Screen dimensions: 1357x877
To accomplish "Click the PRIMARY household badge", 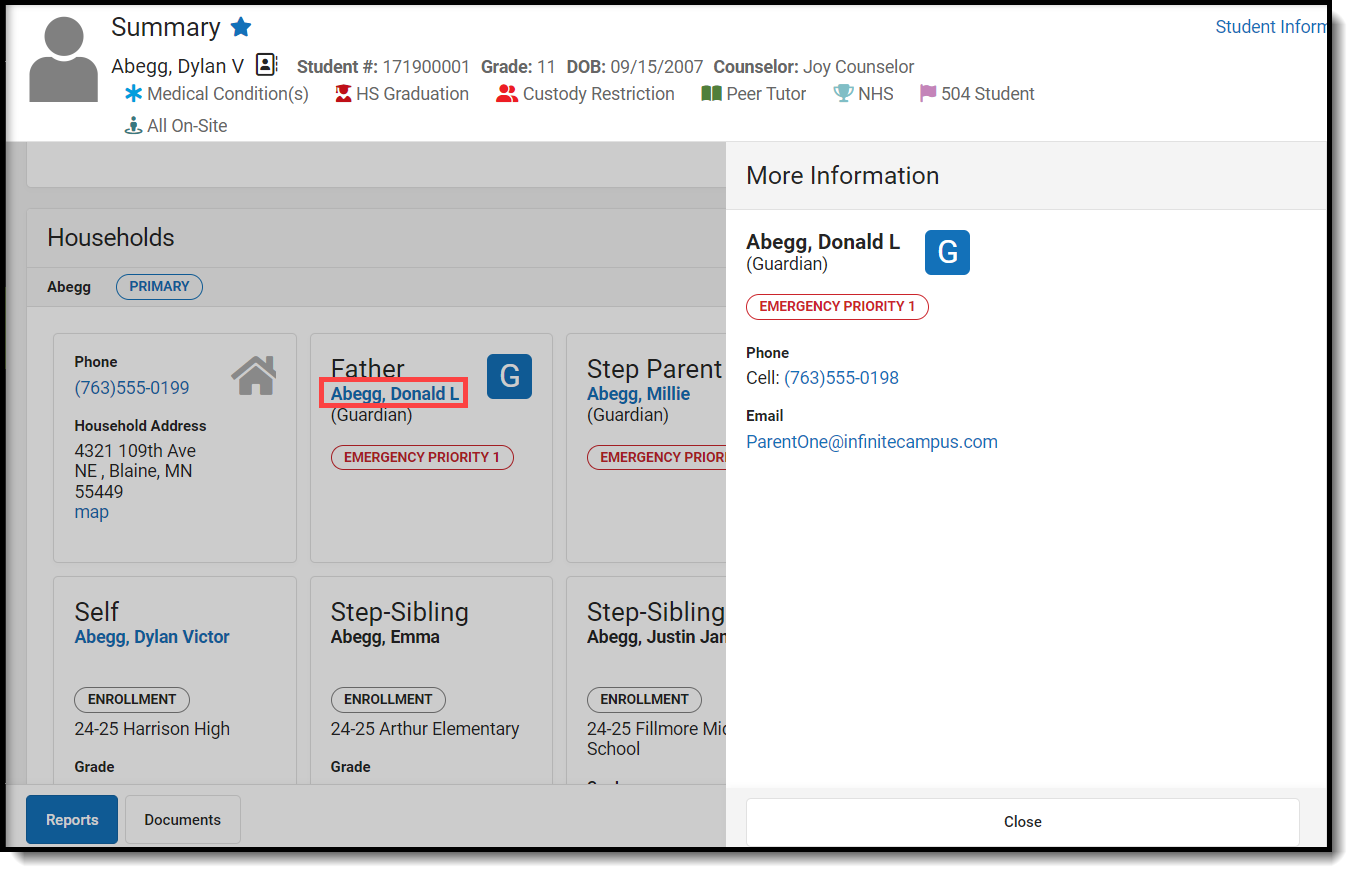I will tap(159, 287).
